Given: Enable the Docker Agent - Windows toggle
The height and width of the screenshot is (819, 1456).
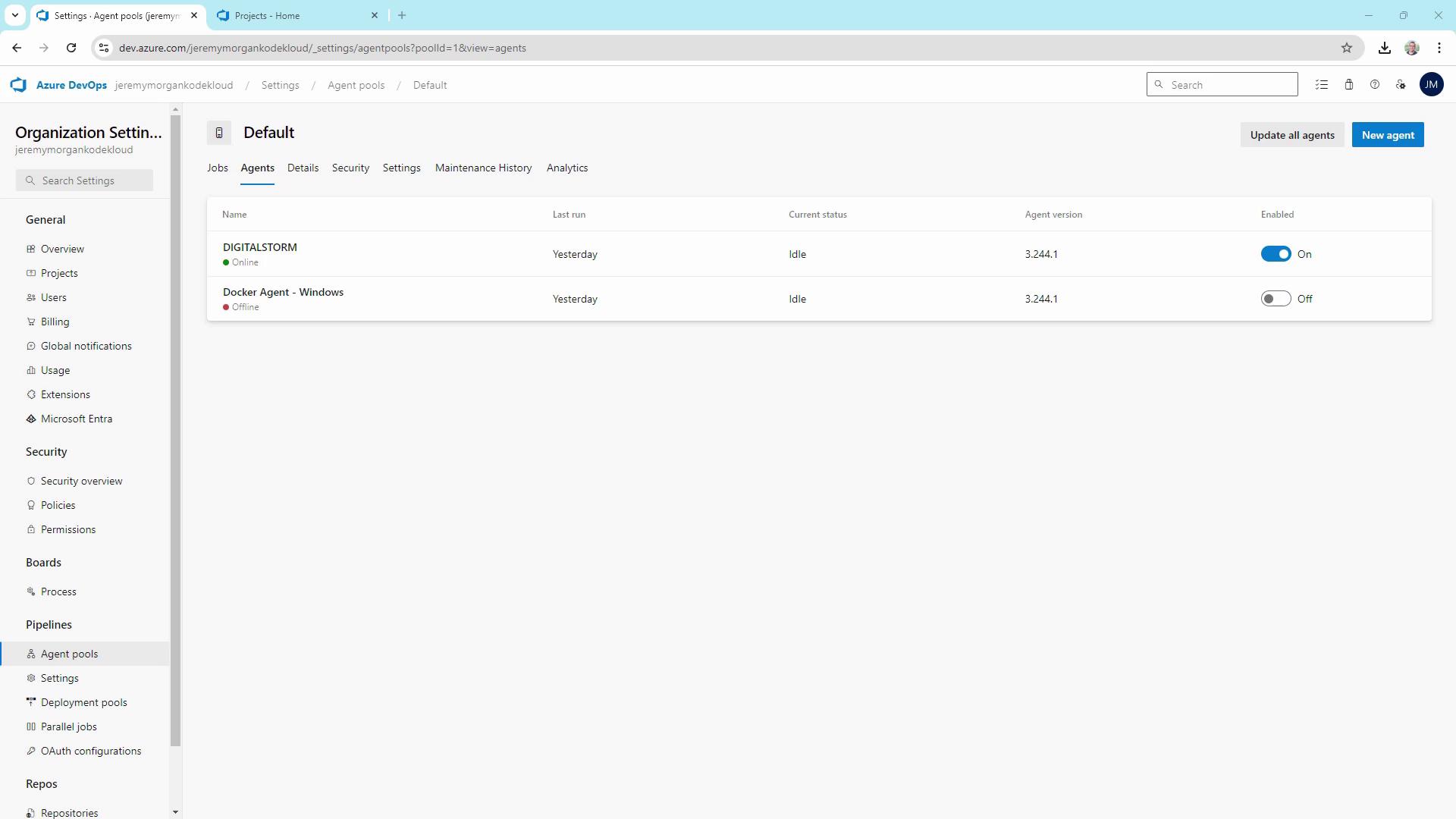Looking at the screenshot, I should [1276, 299].
